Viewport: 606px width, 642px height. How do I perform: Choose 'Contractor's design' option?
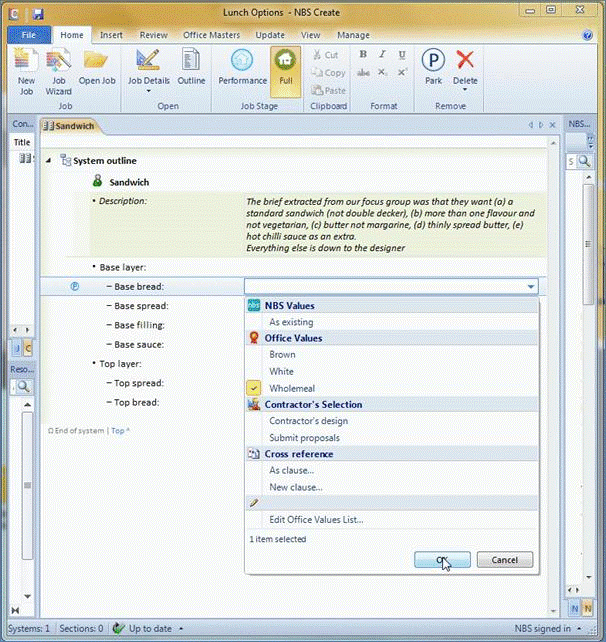tap(309, 421)
